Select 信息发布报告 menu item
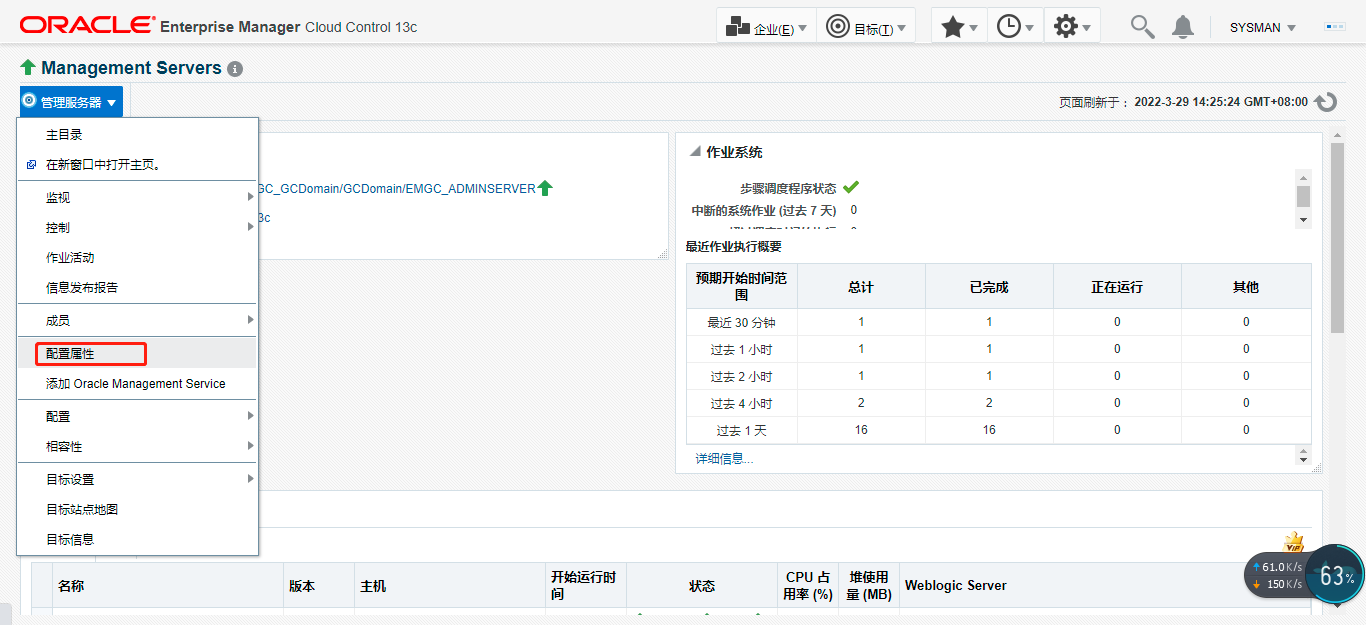 coord(138,288)
